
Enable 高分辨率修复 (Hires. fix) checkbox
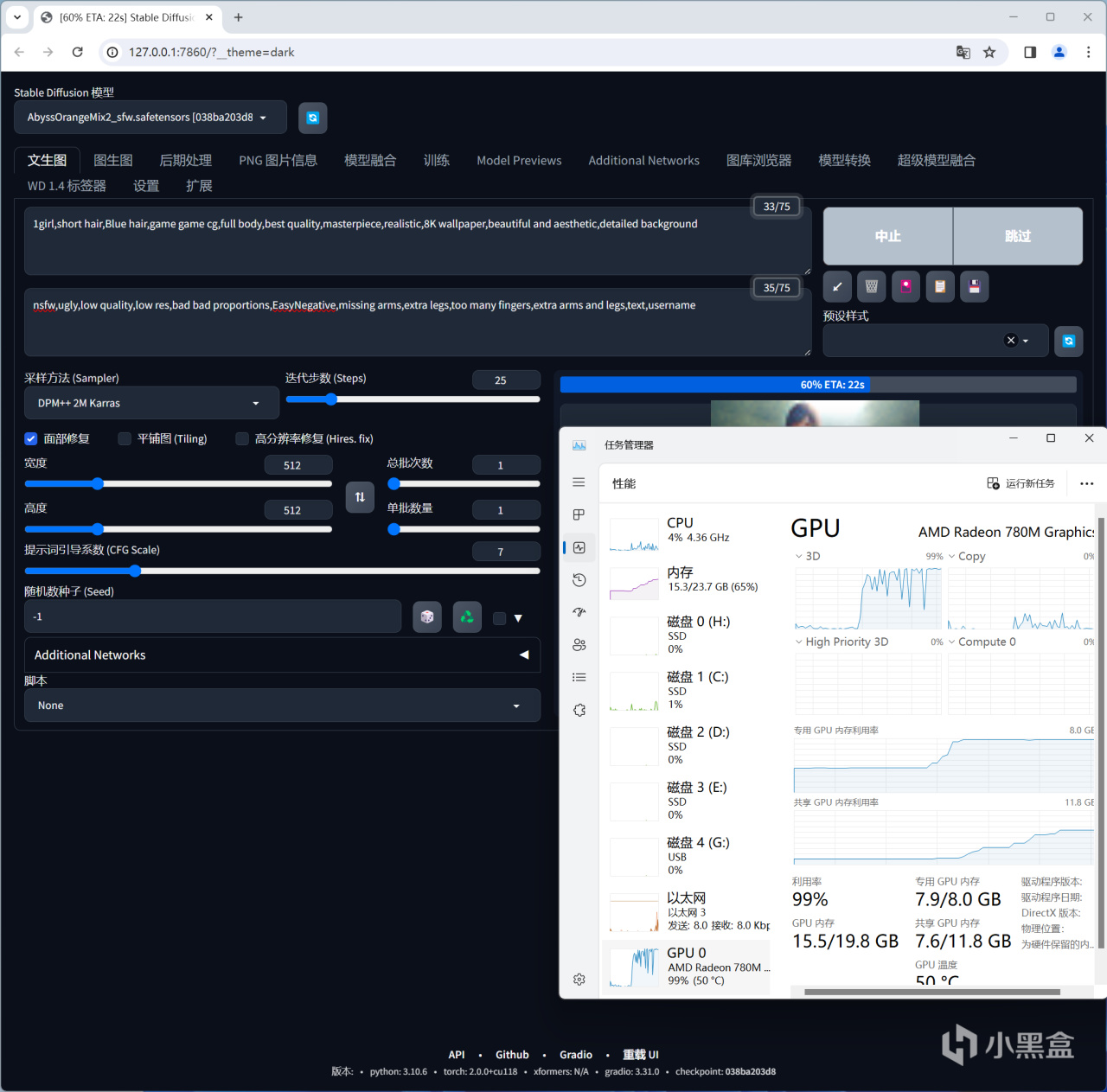point(242,439)
